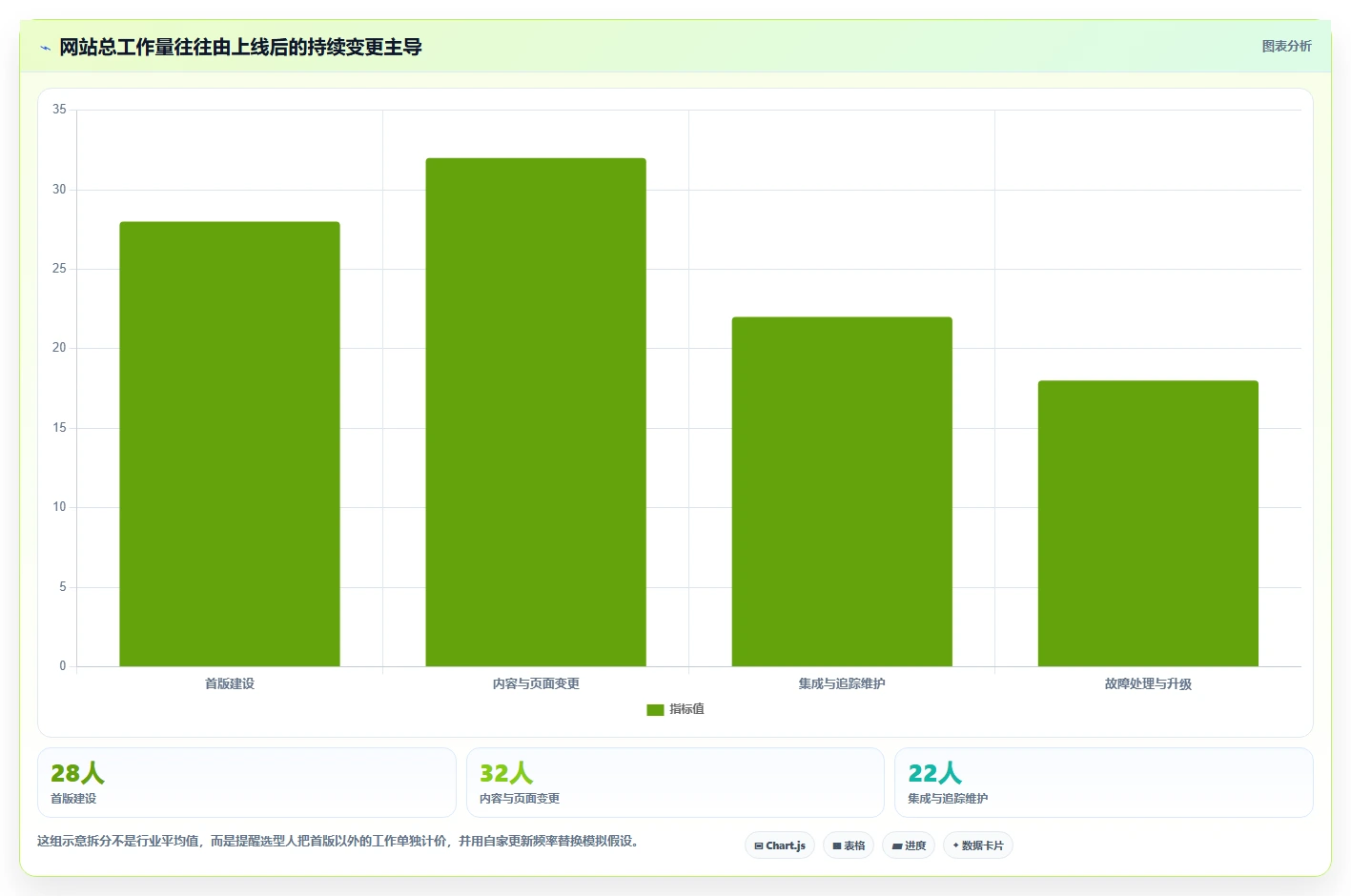Select the 进度 tag chip
The image size is (1351, 896).
909,845
